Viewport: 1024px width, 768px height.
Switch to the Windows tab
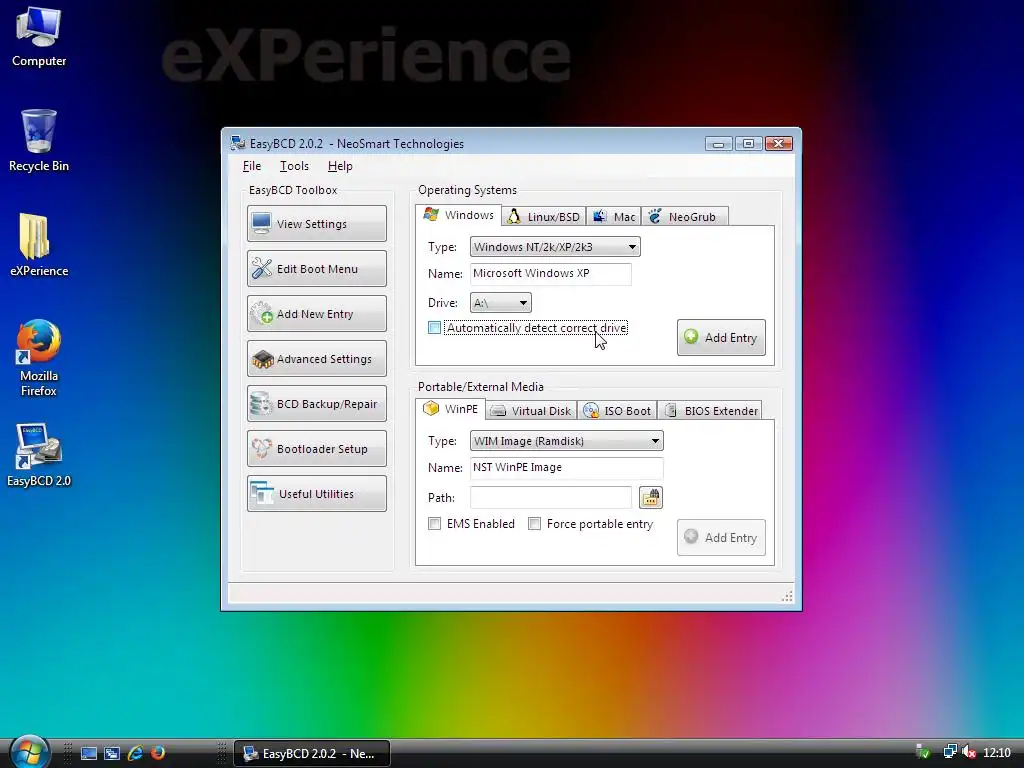458,215
